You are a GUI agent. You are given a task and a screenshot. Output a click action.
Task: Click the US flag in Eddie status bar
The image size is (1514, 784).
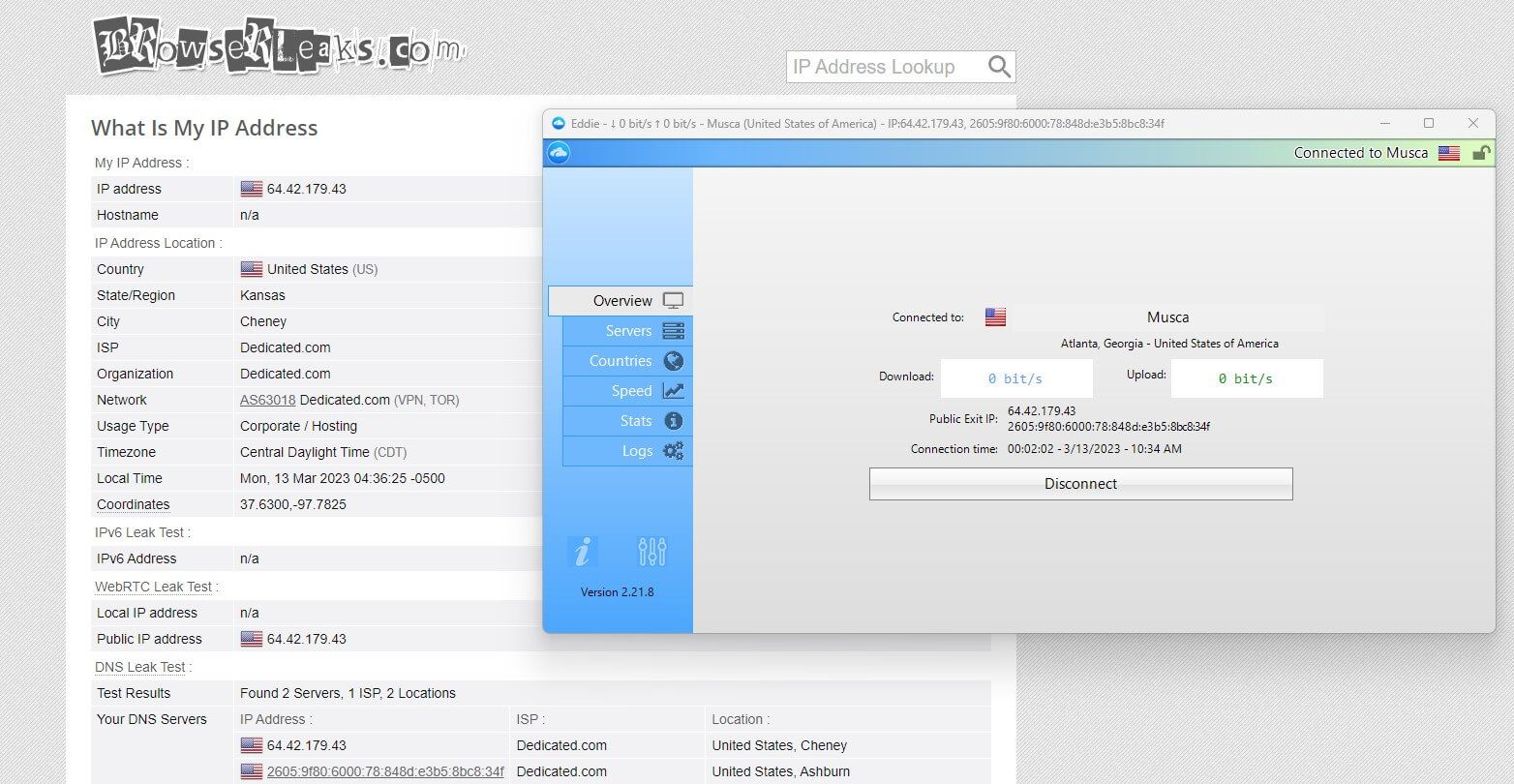(1449, 153)
